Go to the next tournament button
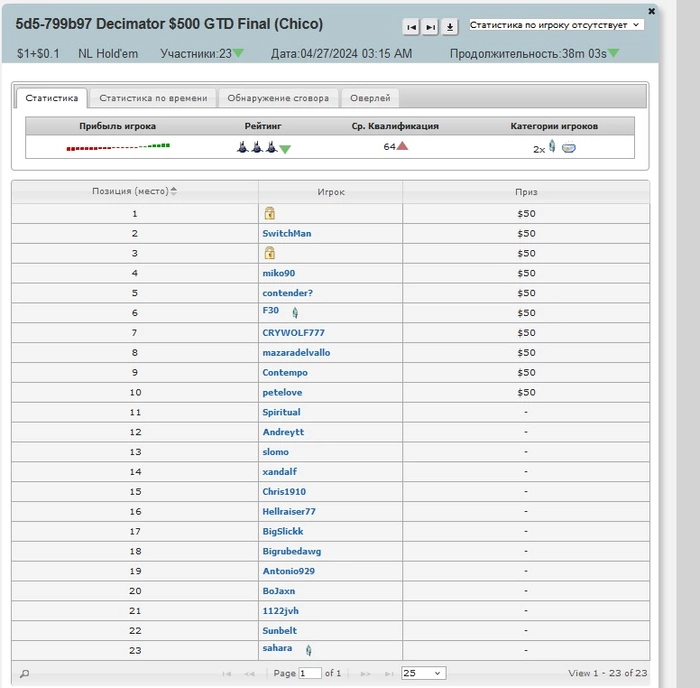Screen dimensions: 700x688 (x=430, y=27)
